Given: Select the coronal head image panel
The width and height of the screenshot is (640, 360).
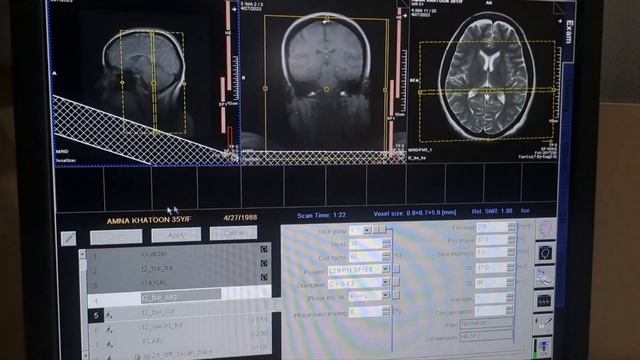Looking at the screenshot, I should pyautogui.click(x=323, y=82).
